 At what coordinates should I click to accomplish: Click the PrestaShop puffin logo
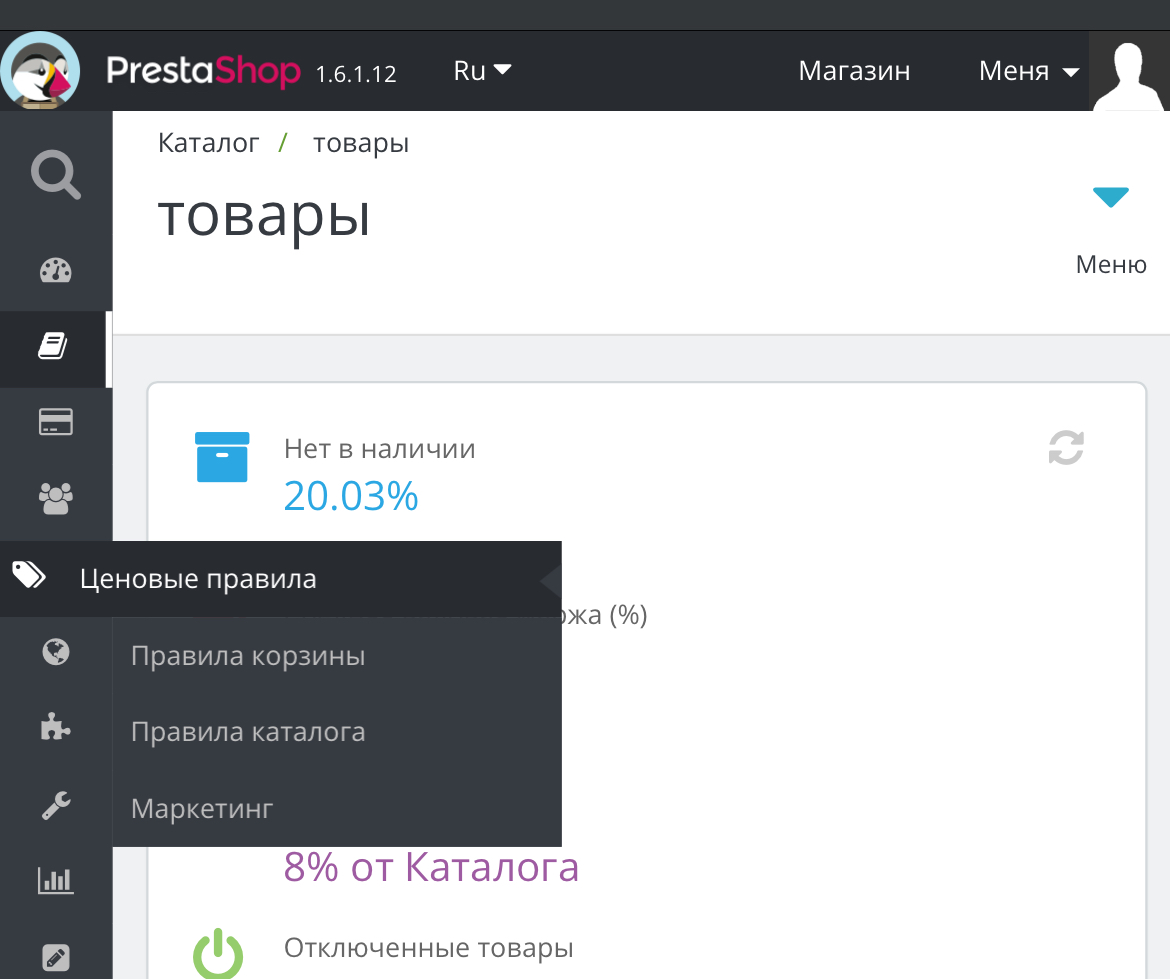pos(41,70)
